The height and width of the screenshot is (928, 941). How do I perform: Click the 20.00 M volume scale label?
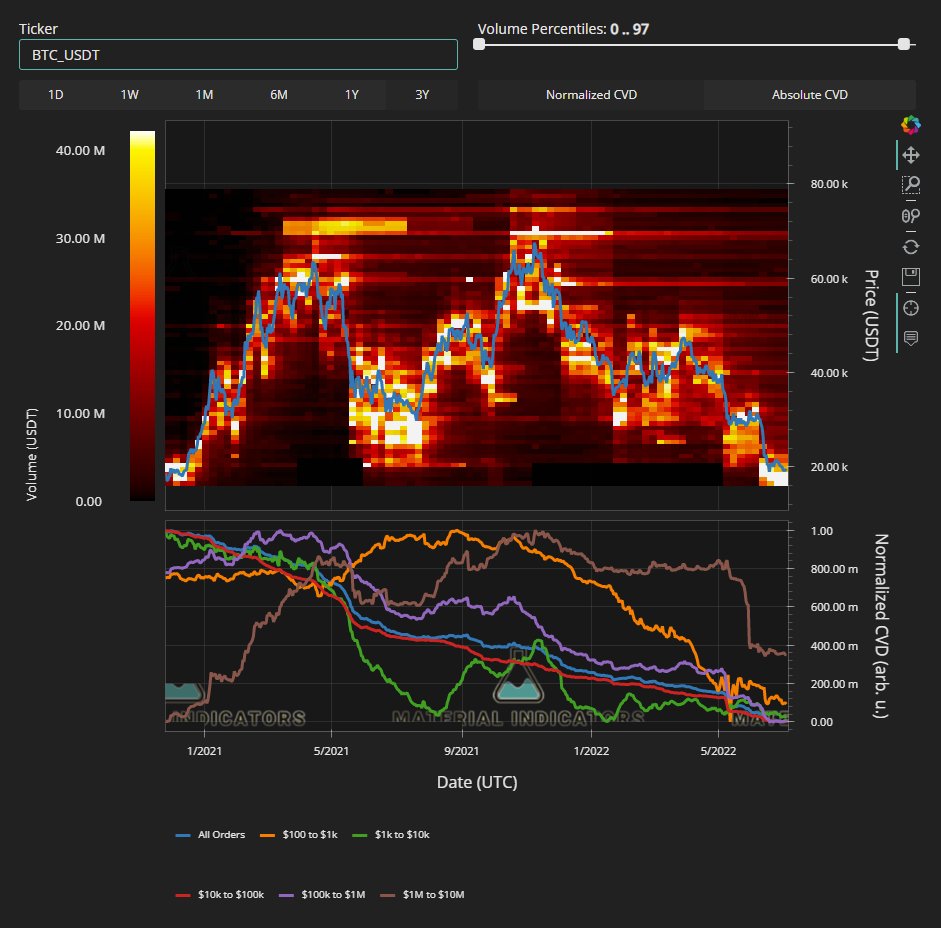pyautogui.click(x=80, y=325)
